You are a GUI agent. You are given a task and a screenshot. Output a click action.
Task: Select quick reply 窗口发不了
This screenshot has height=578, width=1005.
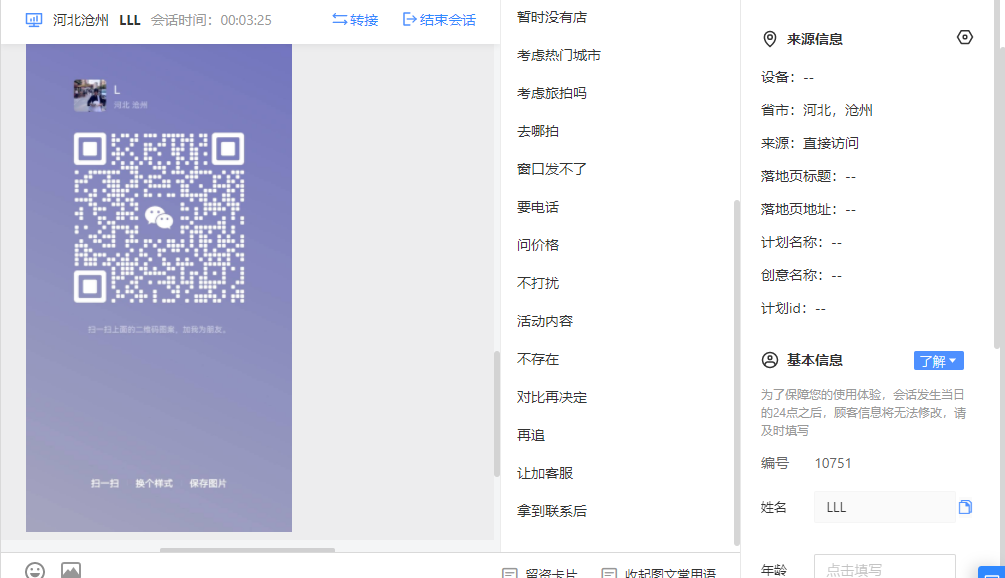552,169
